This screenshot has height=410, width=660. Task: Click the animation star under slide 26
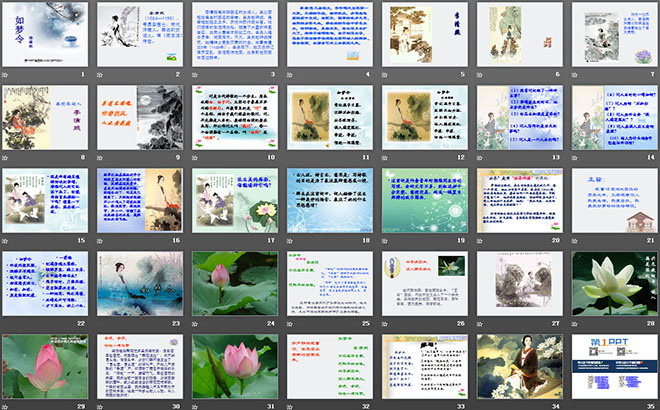[385, 324]
